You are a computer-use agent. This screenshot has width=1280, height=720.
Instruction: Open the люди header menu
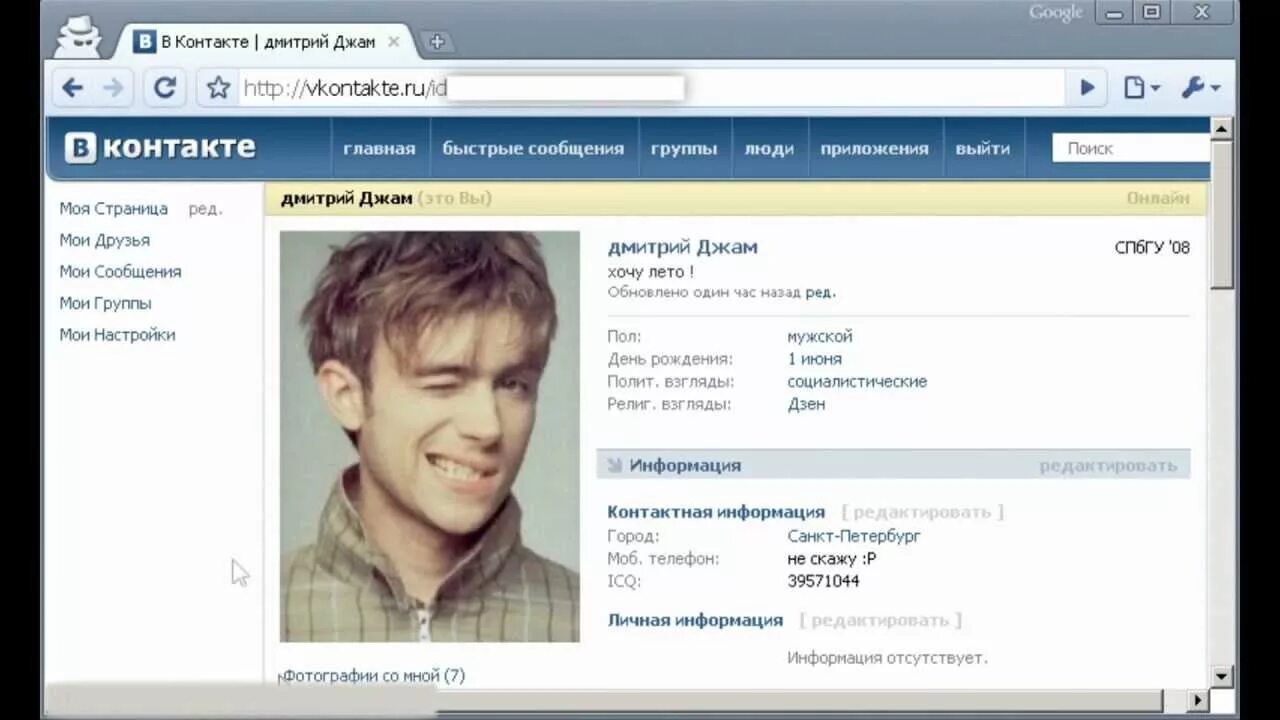[x=769, y=149]
